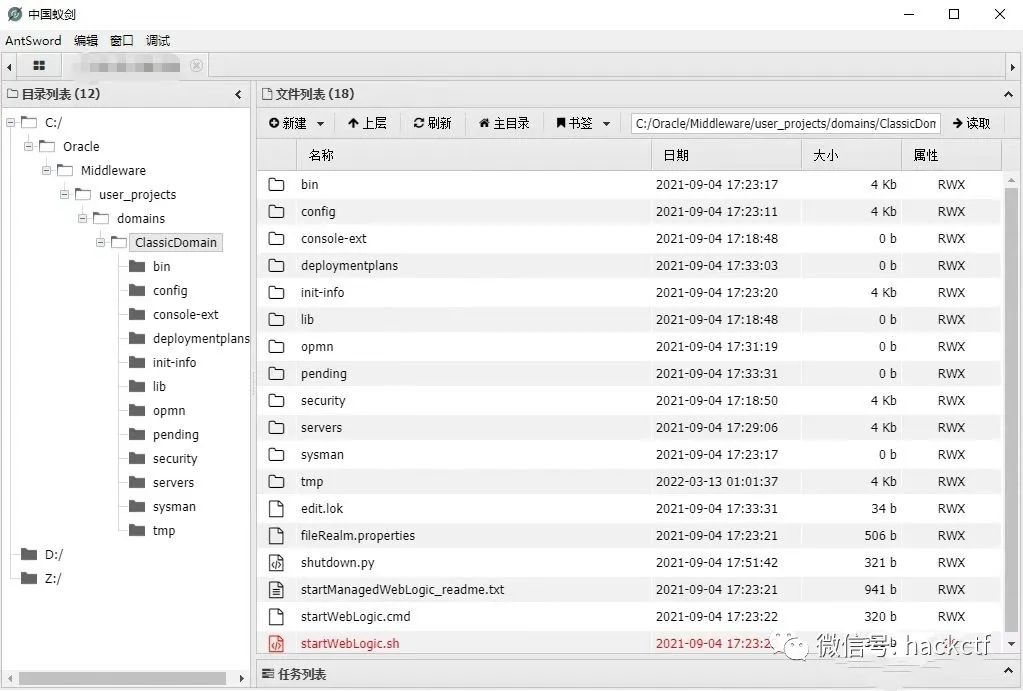Screen dimensions: 1023x691
Task: Collapse the ClassicDomain tree node
Action: point(100,242)
